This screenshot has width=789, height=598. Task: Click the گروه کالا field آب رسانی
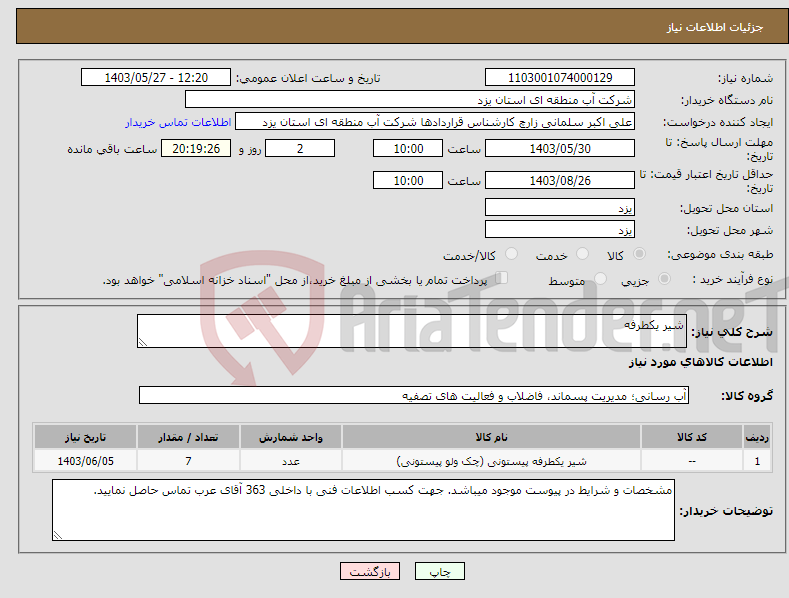click(x=414, y=395)
